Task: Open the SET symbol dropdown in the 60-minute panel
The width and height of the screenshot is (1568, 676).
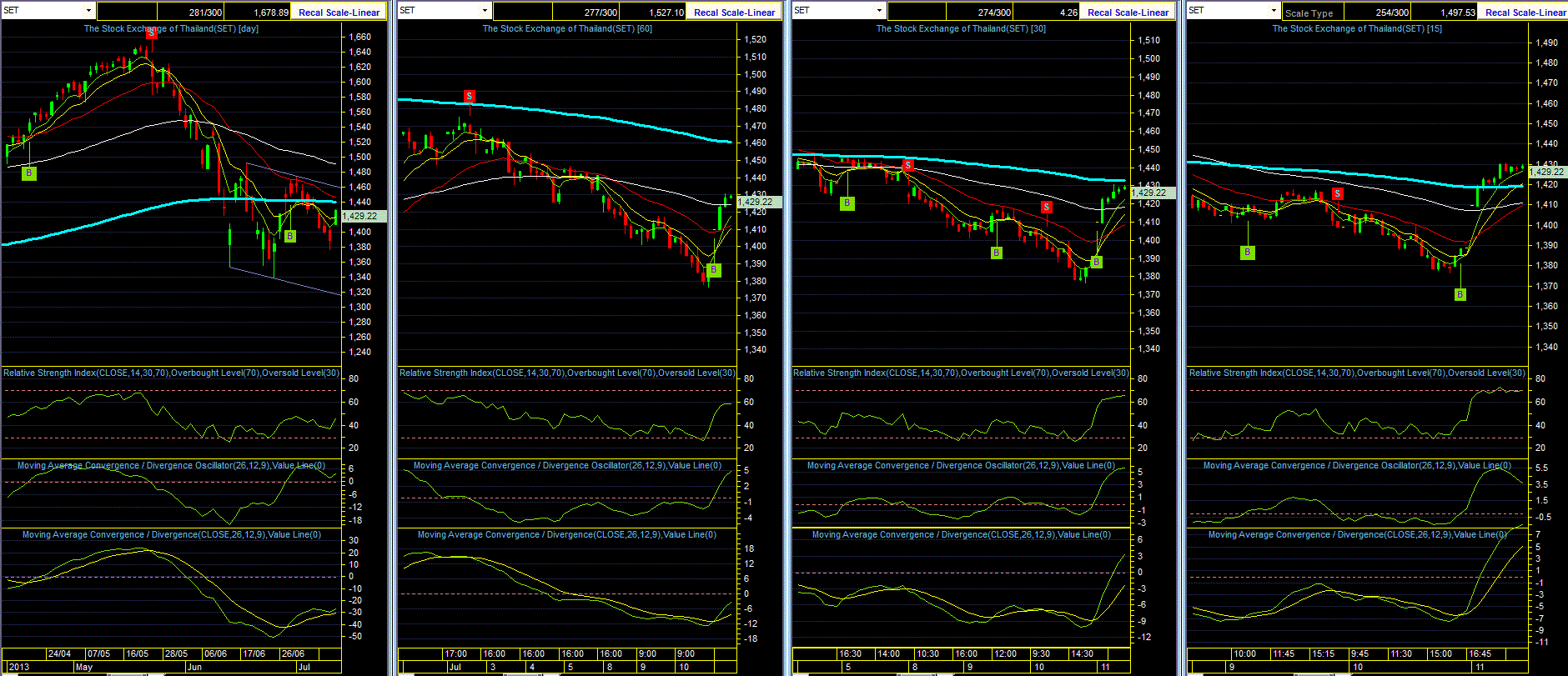Action: (x=485, y=11)
